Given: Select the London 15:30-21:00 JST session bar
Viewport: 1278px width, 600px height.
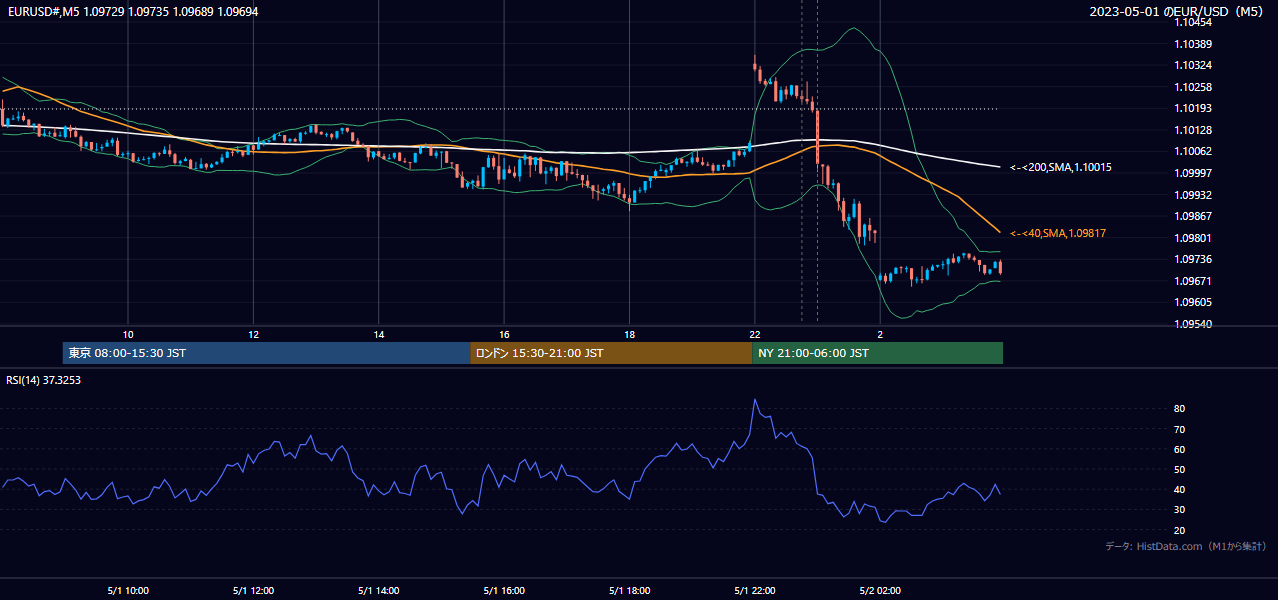Looking at the screenshot, I should (611, 353).
